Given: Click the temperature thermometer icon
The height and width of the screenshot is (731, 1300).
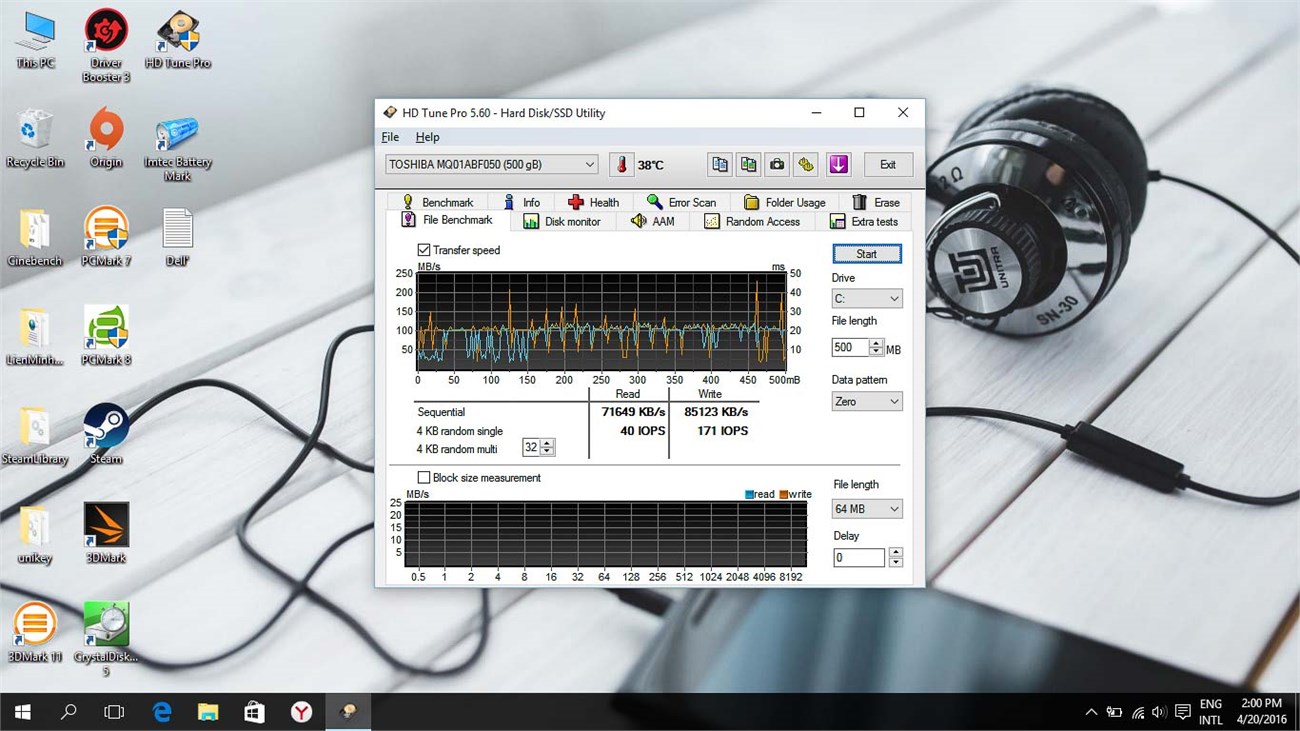Looking at the screenshot, I should (x=622, y=164).
